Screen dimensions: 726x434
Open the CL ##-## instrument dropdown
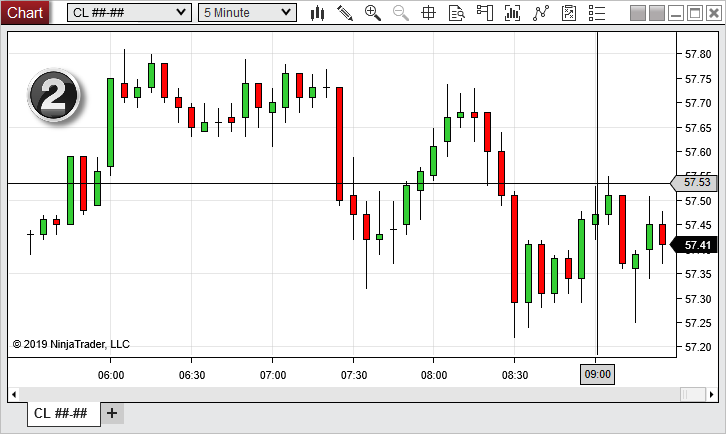[x=129, y=13]
